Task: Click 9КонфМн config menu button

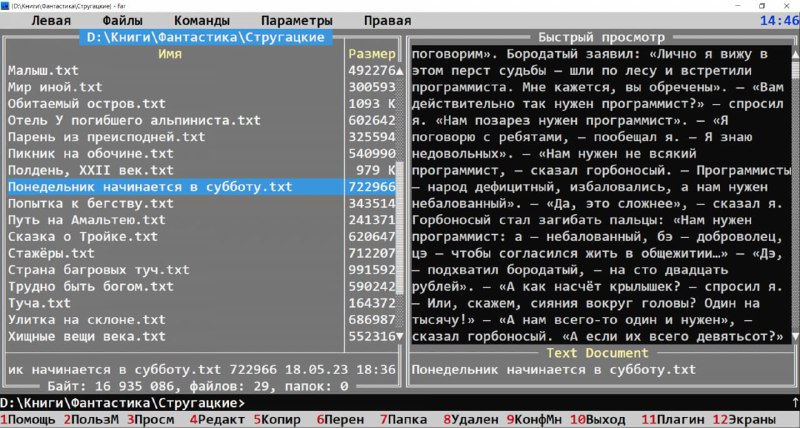Action: [534, 420]
